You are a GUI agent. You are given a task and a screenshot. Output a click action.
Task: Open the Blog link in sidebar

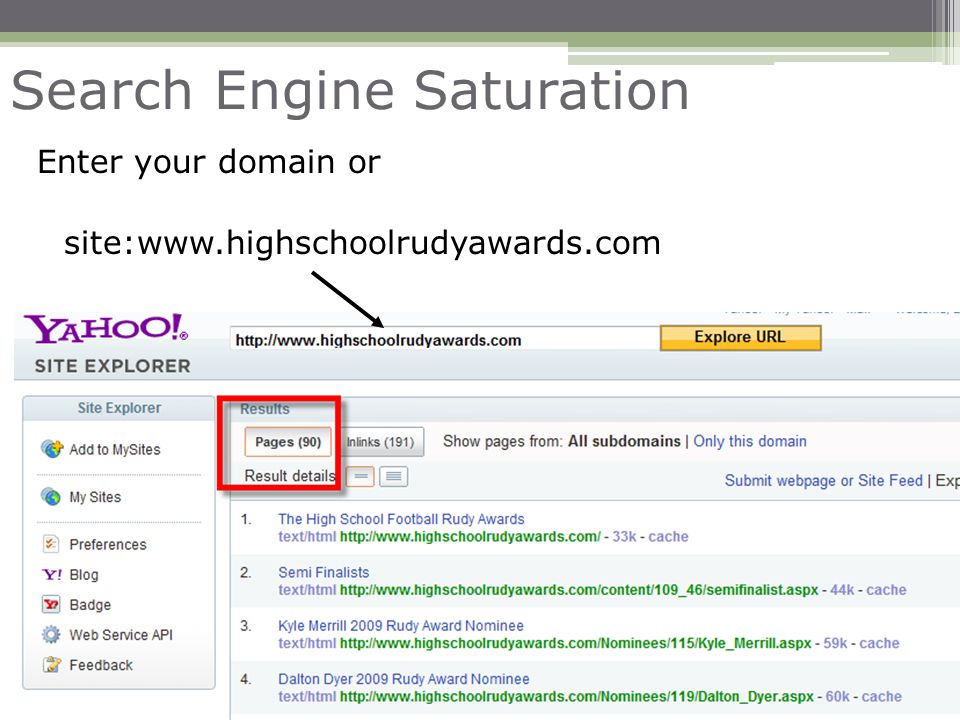click(x=84, y=574)
